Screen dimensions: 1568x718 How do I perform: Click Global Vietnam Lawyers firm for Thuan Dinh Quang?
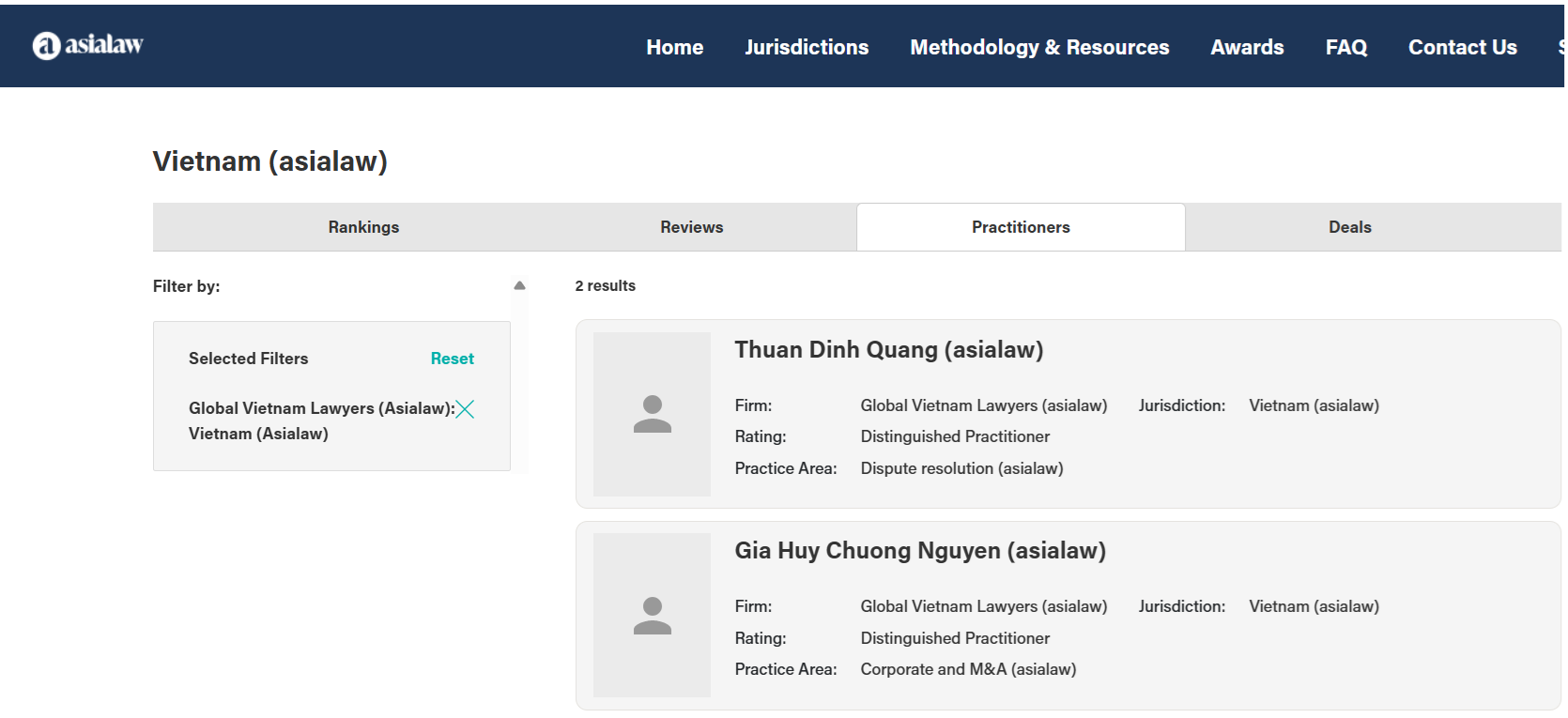click(x=983, y=405)
